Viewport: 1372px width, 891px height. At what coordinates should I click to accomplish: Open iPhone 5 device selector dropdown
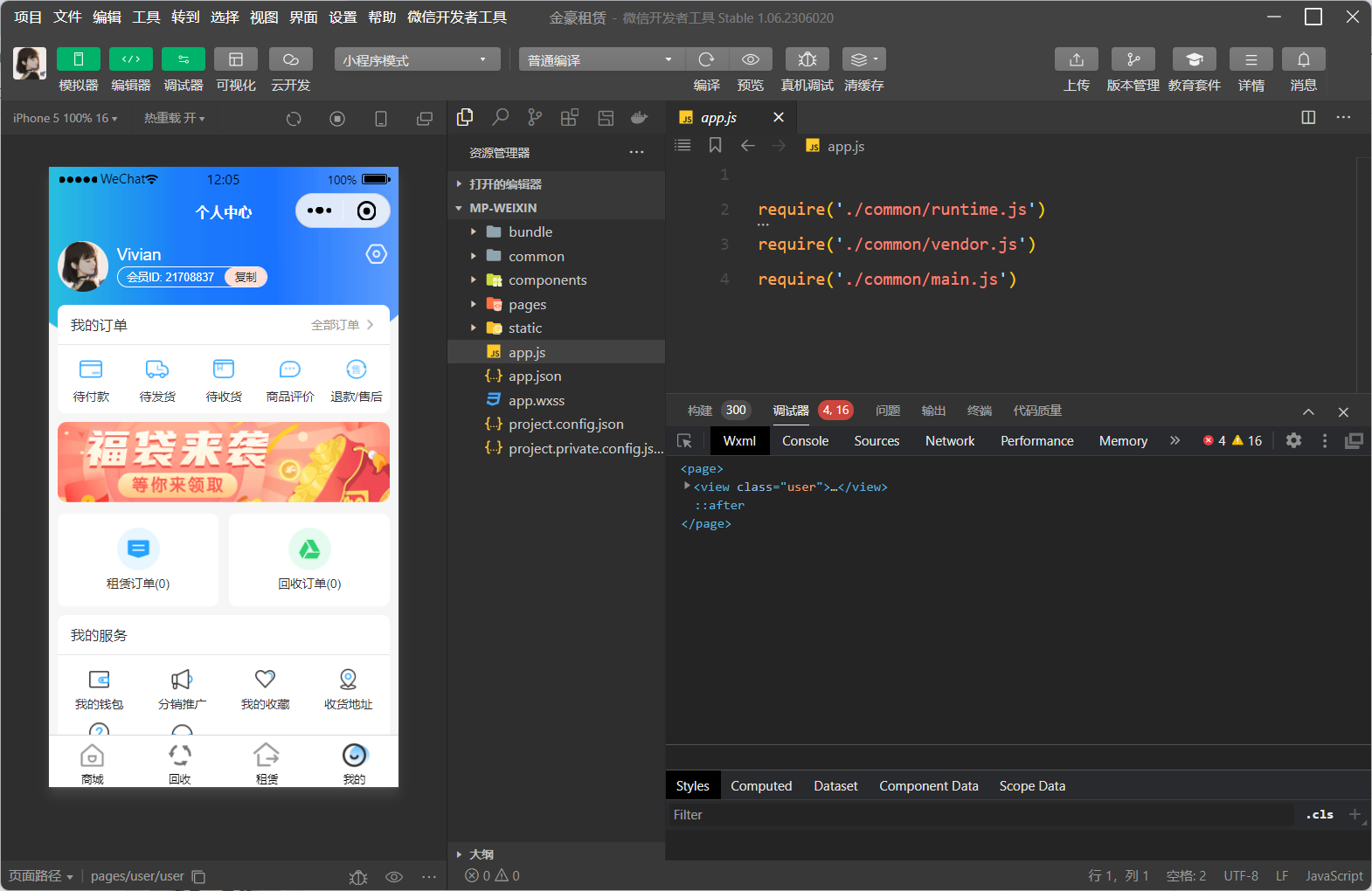(66, 118)
